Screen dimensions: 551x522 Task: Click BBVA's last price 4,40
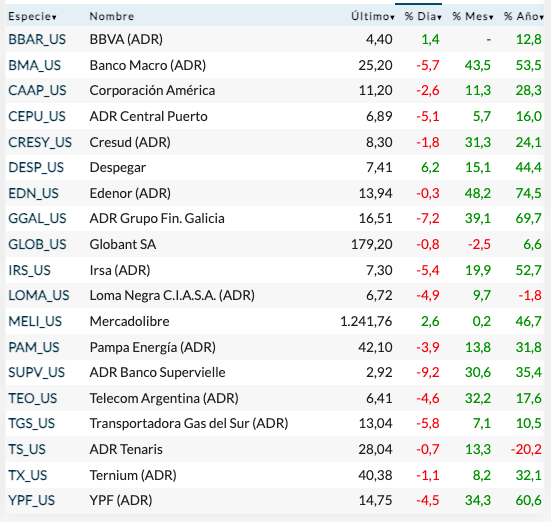coord(379,39)
